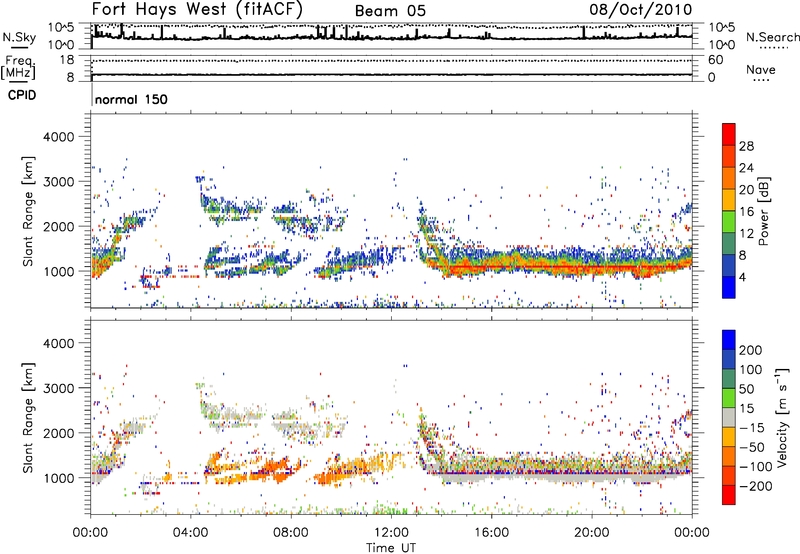Image resolution: width=800 pixels, height=554 pixels.
Task: Click the '4000' tick of the power panel
Action: tap(59, 137)
